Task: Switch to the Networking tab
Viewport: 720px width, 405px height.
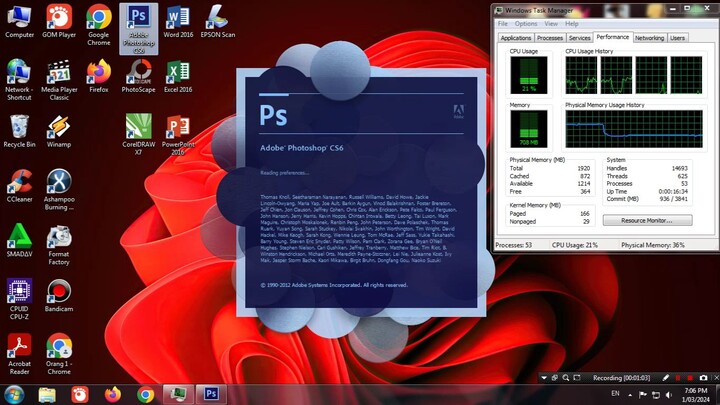Action: click(649, 38)
